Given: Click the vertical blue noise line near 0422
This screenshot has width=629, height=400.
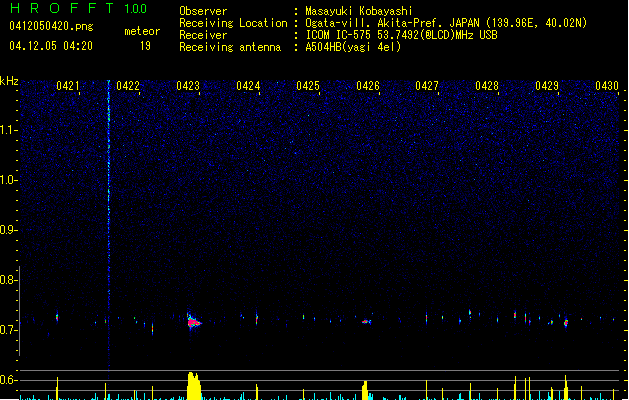Looking at the screenshot, I should [x=109, y=200].
